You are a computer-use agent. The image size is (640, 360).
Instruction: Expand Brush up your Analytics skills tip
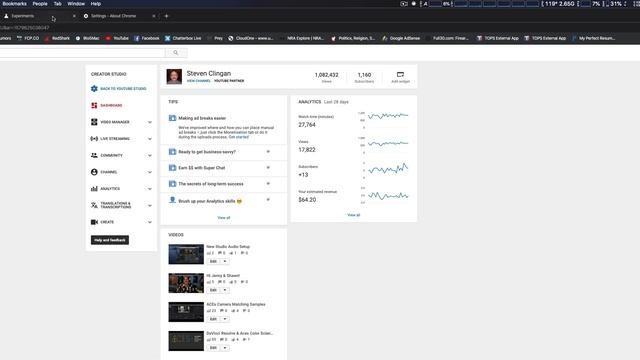click(268, 200)
